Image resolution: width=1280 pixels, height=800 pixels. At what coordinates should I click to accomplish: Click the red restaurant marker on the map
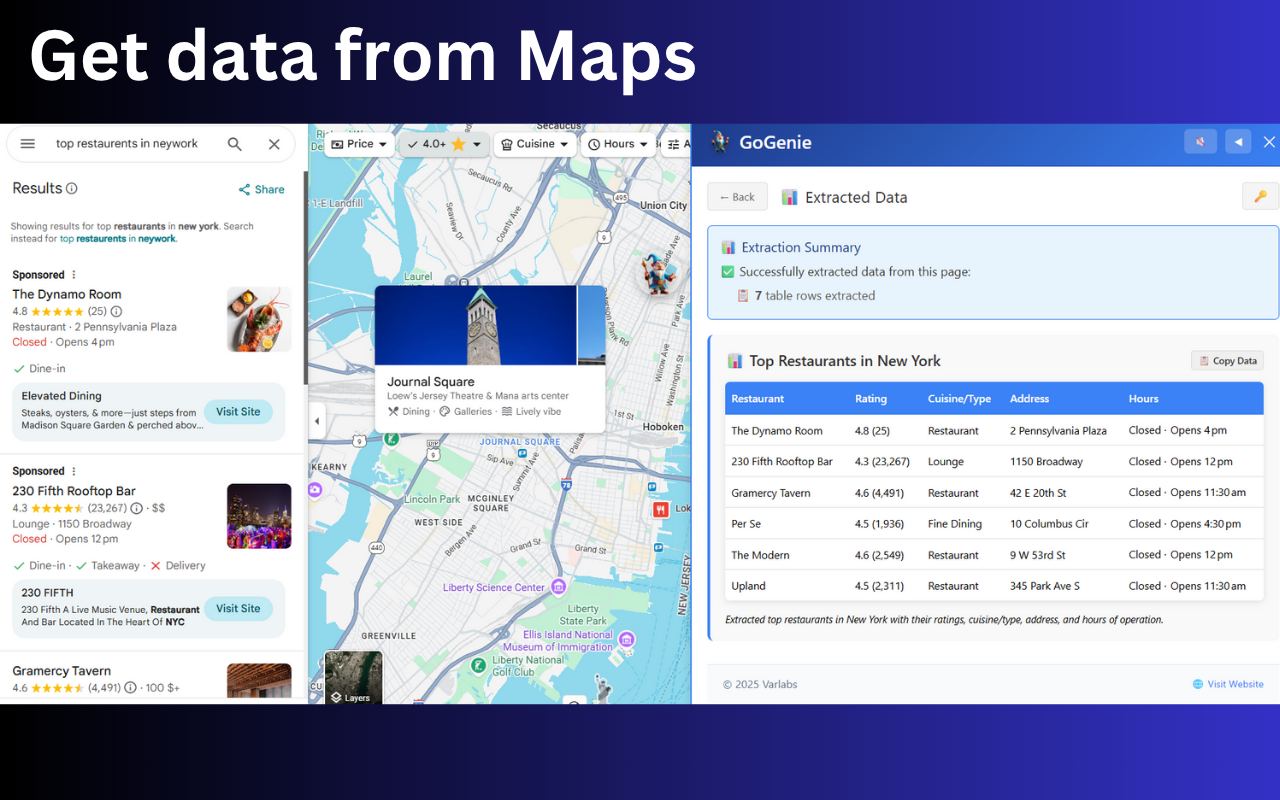(x=660, y=509)
